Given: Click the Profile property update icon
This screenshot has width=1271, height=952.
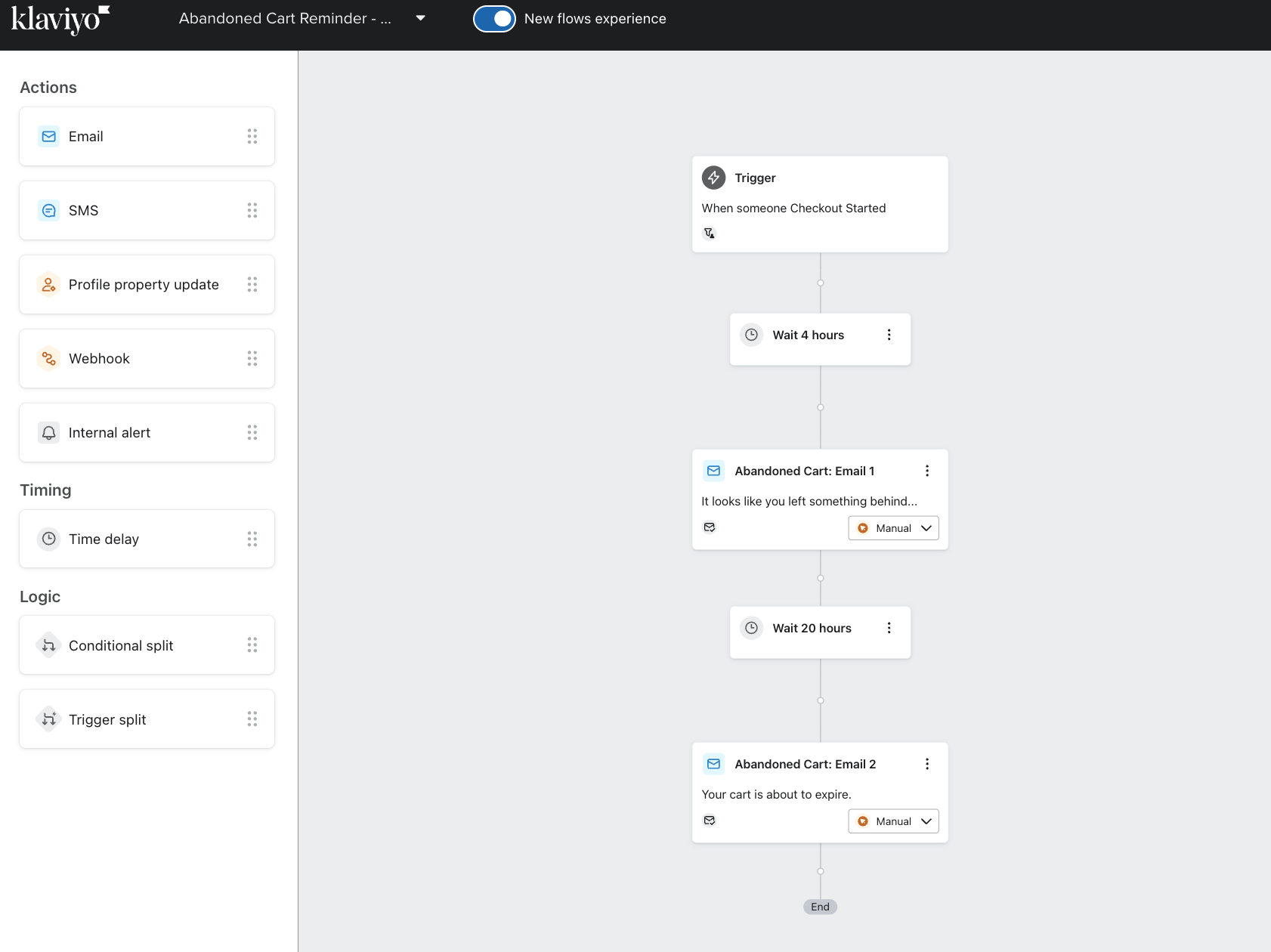Looking at the screenshot, I should pyautogui.click(x=49, y=285).
